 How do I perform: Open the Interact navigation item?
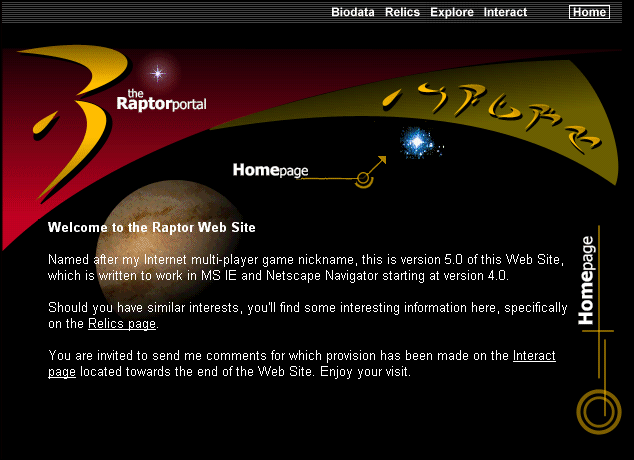505,12
